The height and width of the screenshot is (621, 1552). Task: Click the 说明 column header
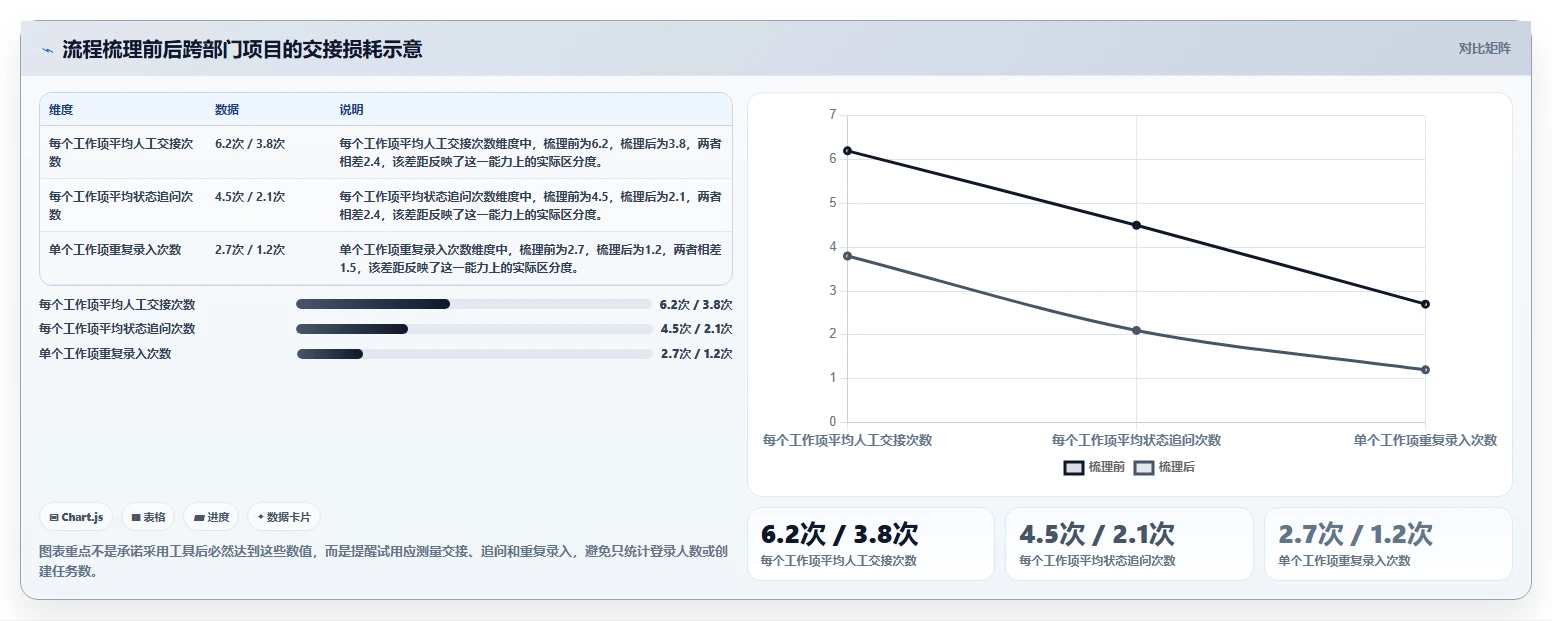point(351,110)
